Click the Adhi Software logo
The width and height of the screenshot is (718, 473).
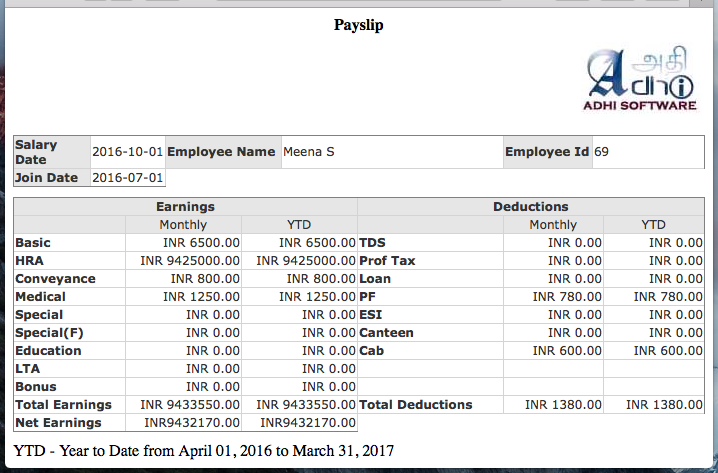[x=640, y=79]
